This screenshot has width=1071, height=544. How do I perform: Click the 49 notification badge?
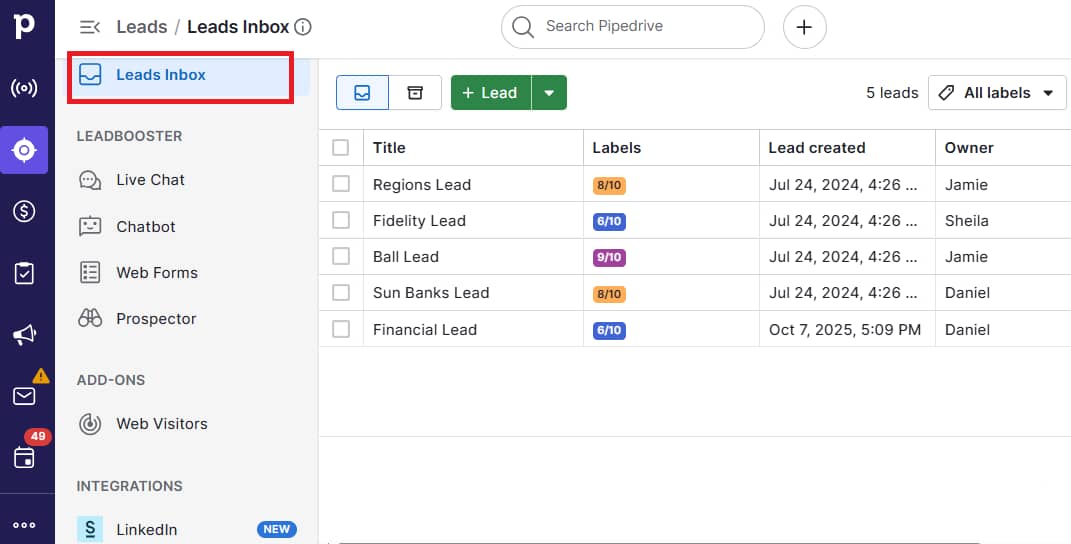[38, 436]
